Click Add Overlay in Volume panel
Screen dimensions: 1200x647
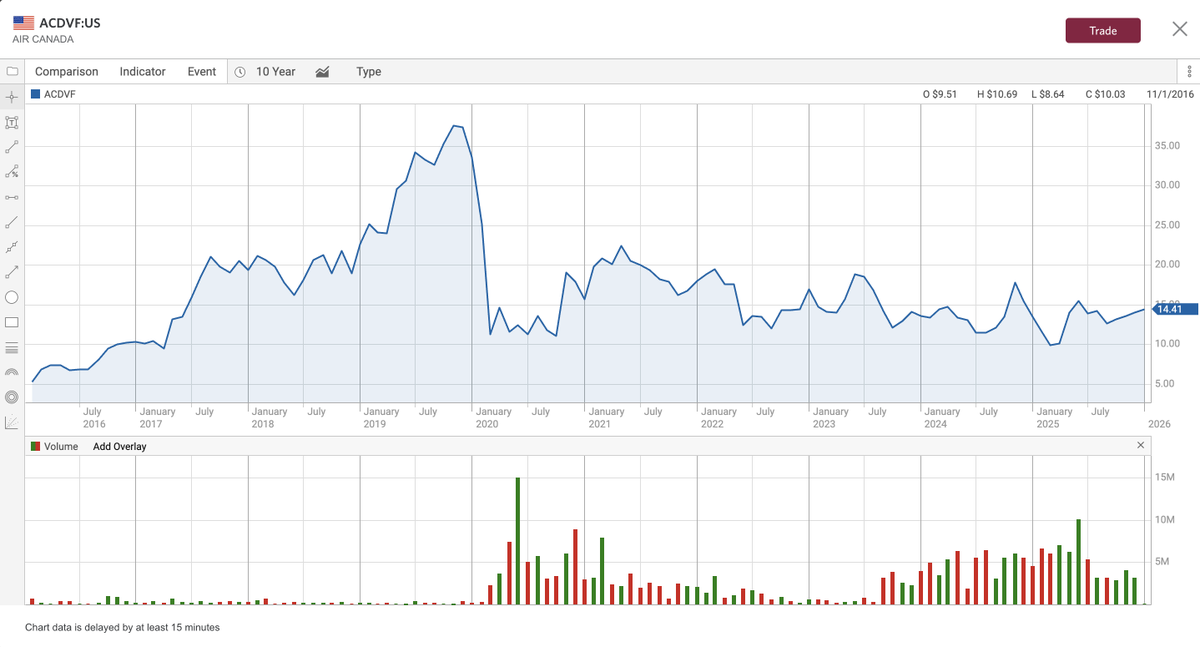click(x=120, y=446)
